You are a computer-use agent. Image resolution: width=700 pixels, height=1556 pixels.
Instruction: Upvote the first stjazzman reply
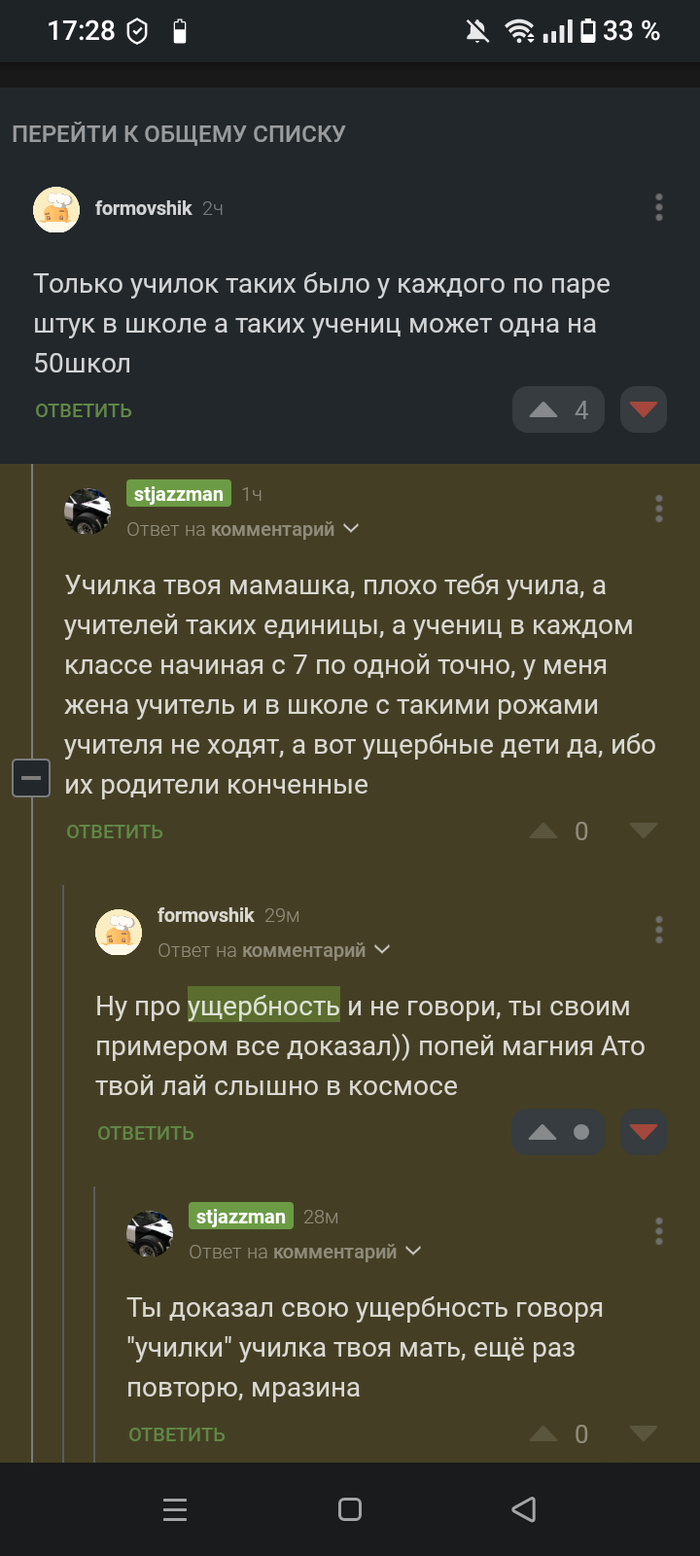pyautogui.click(x=543, y=831)
